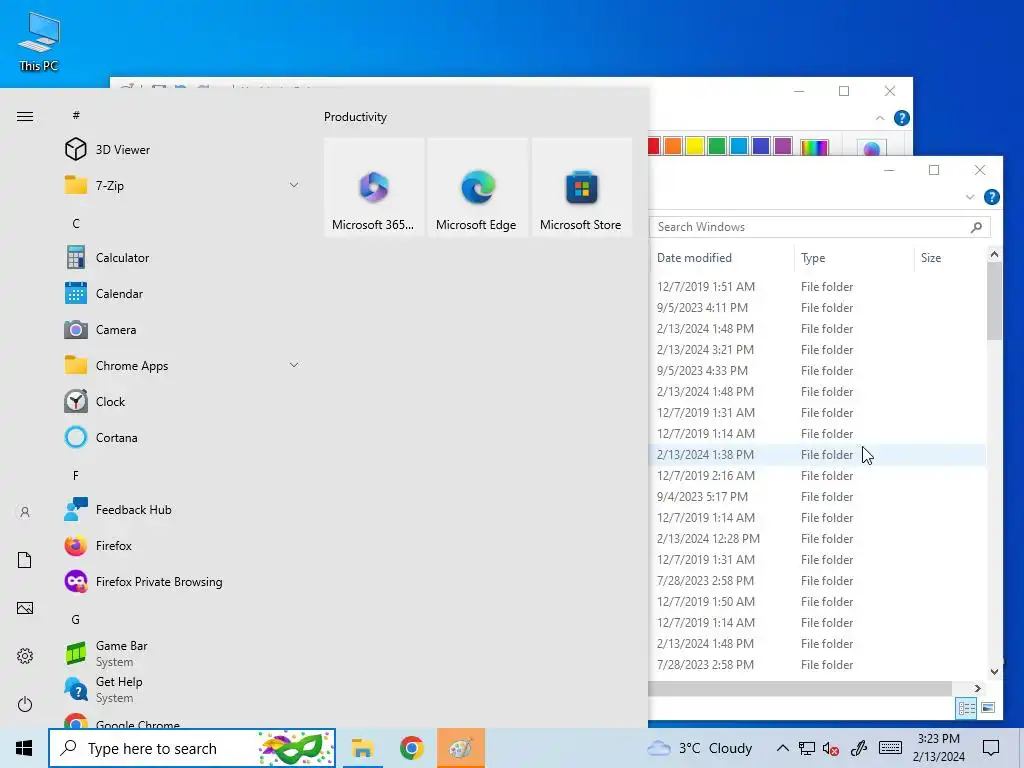
Task: Click Explorer horizontal scrollbar right arrow
Action: pyautogui.click(x=978, y=688)
